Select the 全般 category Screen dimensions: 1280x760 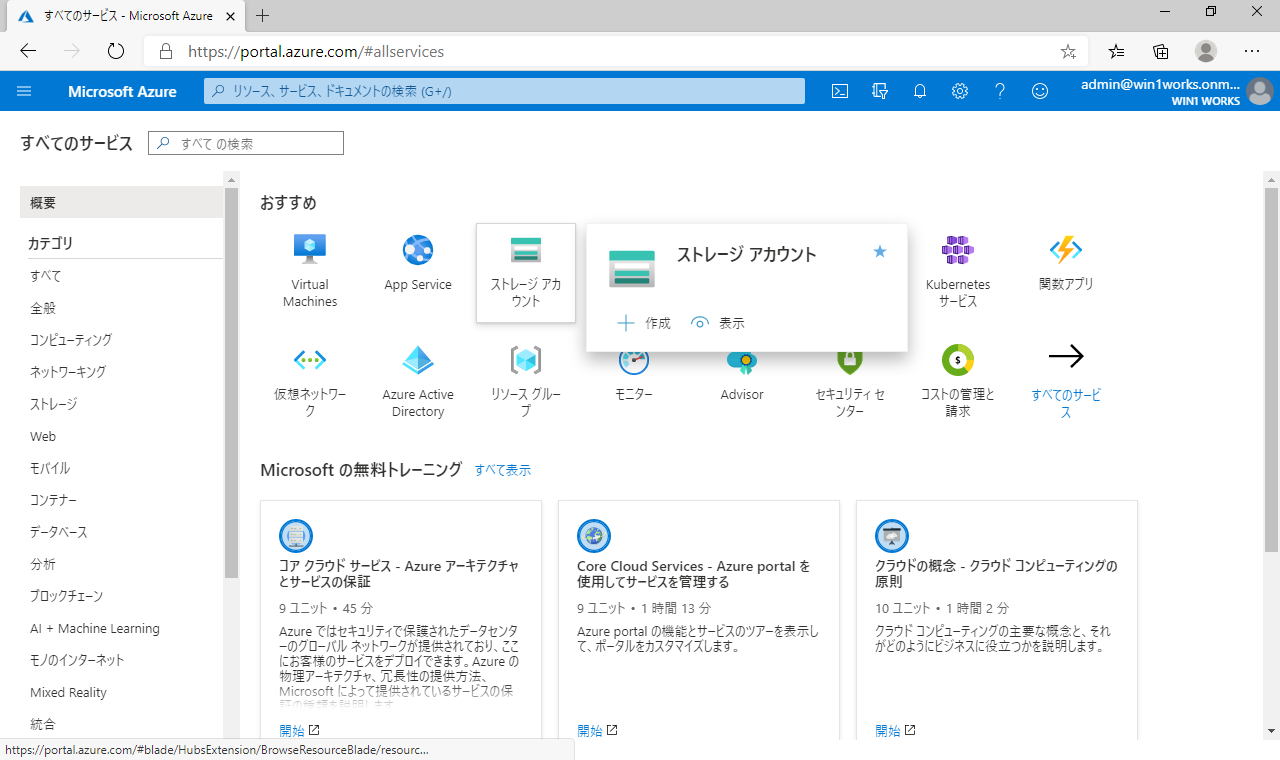point(43,308)
